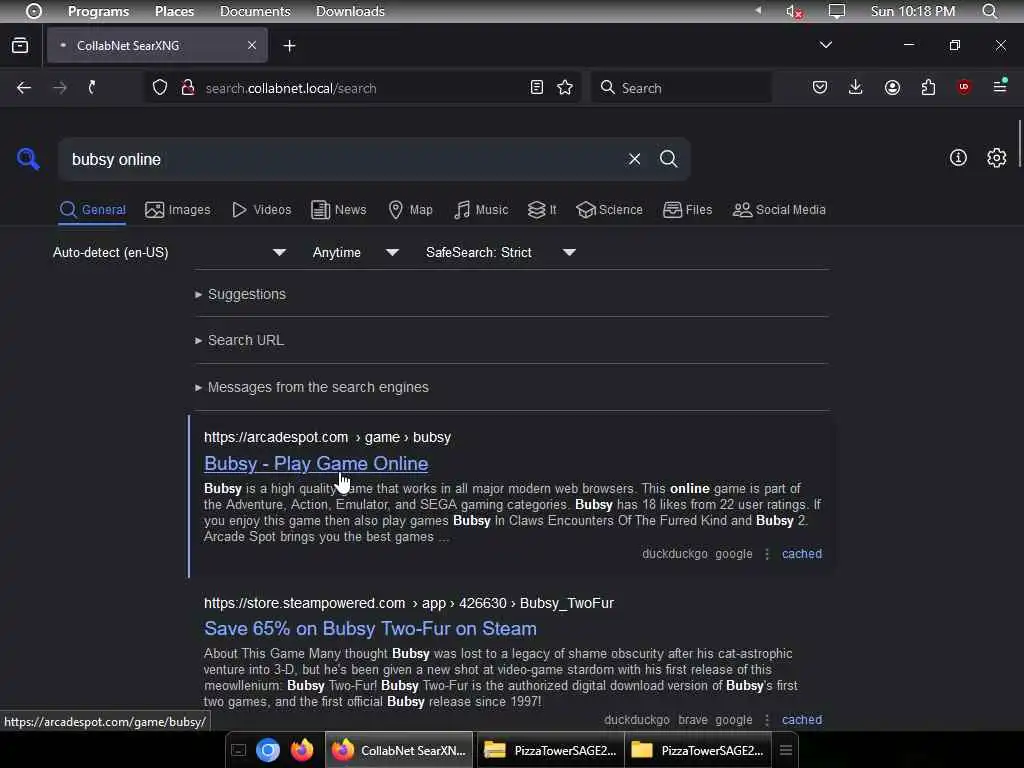Open a new browser tab

click(x=289, y=46)
